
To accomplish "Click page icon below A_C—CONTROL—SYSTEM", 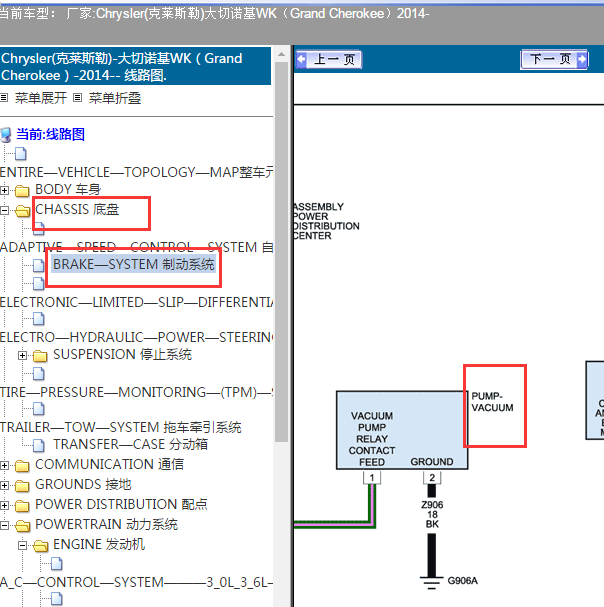I will point(57,598).
